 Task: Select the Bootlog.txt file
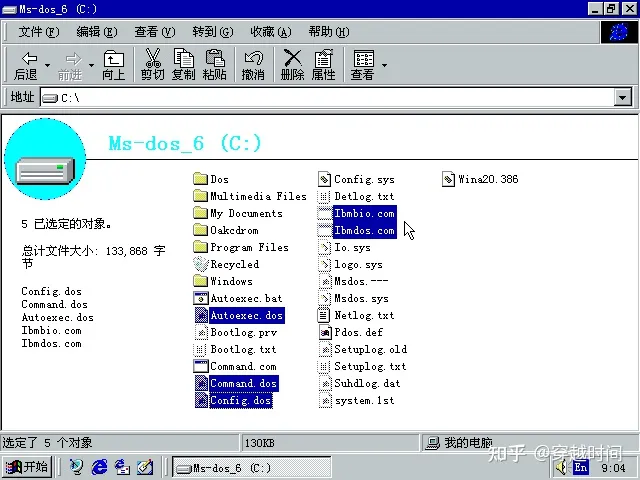235,349
